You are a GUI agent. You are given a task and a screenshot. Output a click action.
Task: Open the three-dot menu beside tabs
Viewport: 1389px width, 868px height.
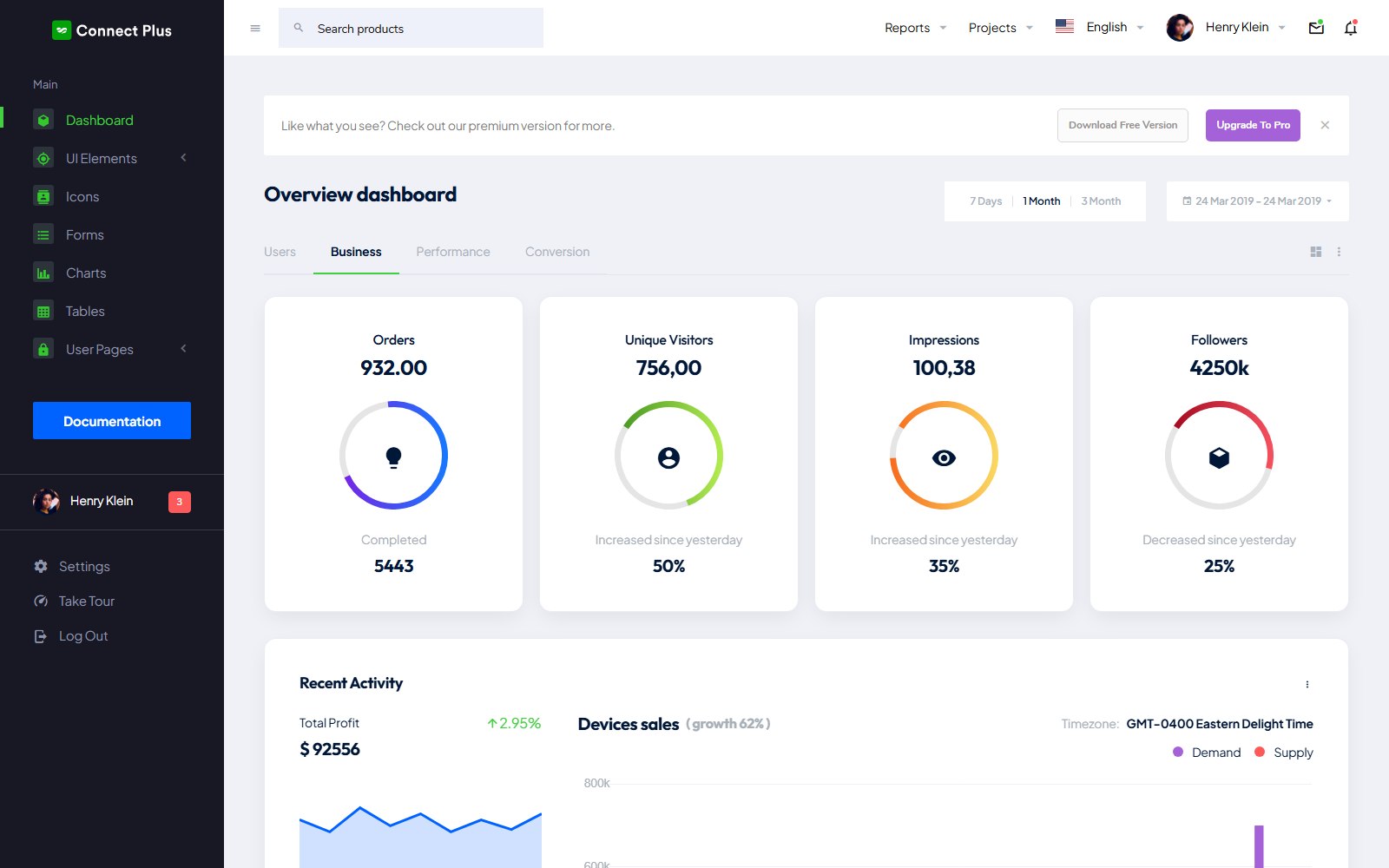point(1339,252)
